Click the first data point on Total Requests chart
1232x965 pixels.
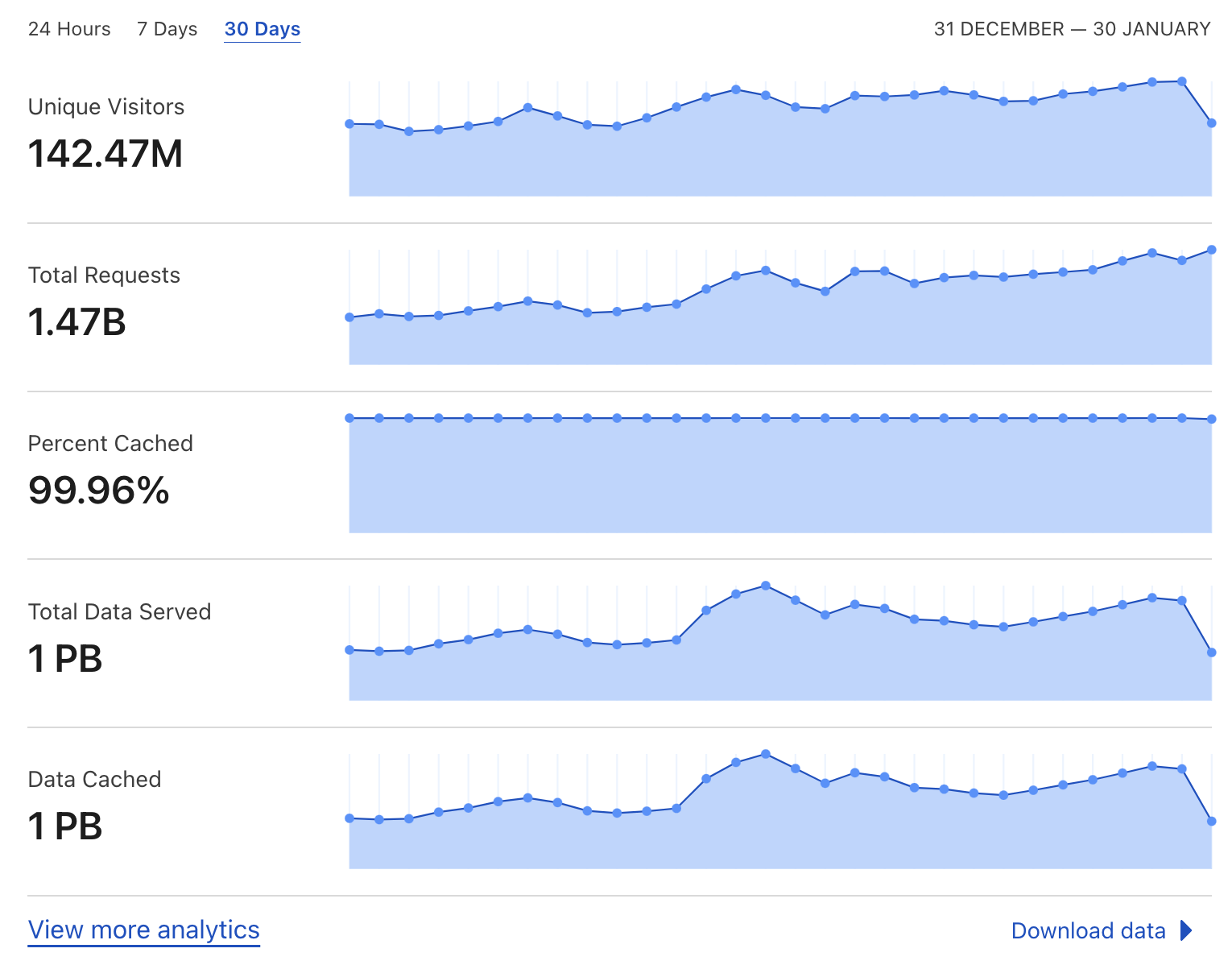click(349, 317)
